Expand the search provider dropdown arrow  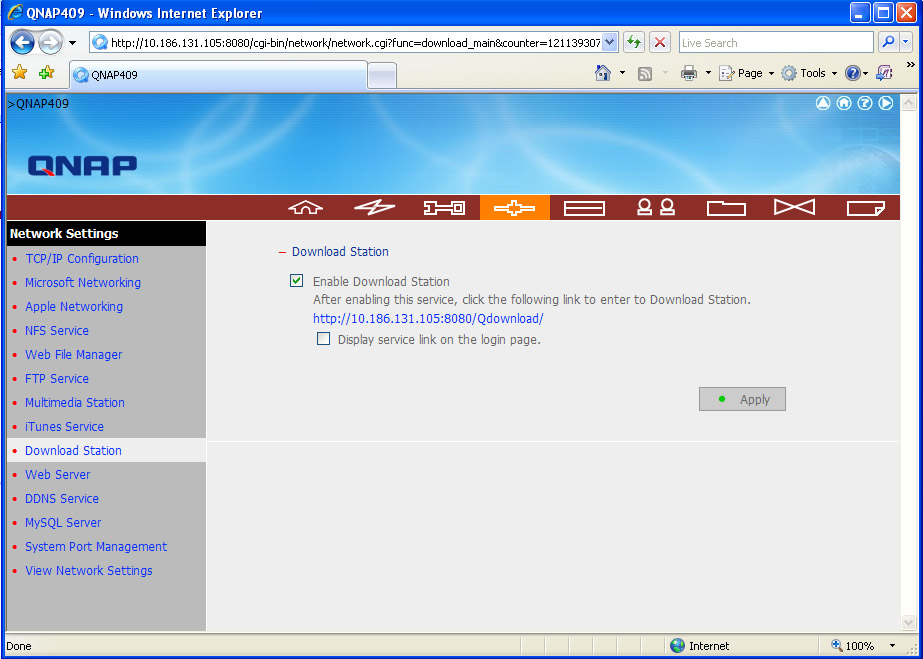coord(907,42)
